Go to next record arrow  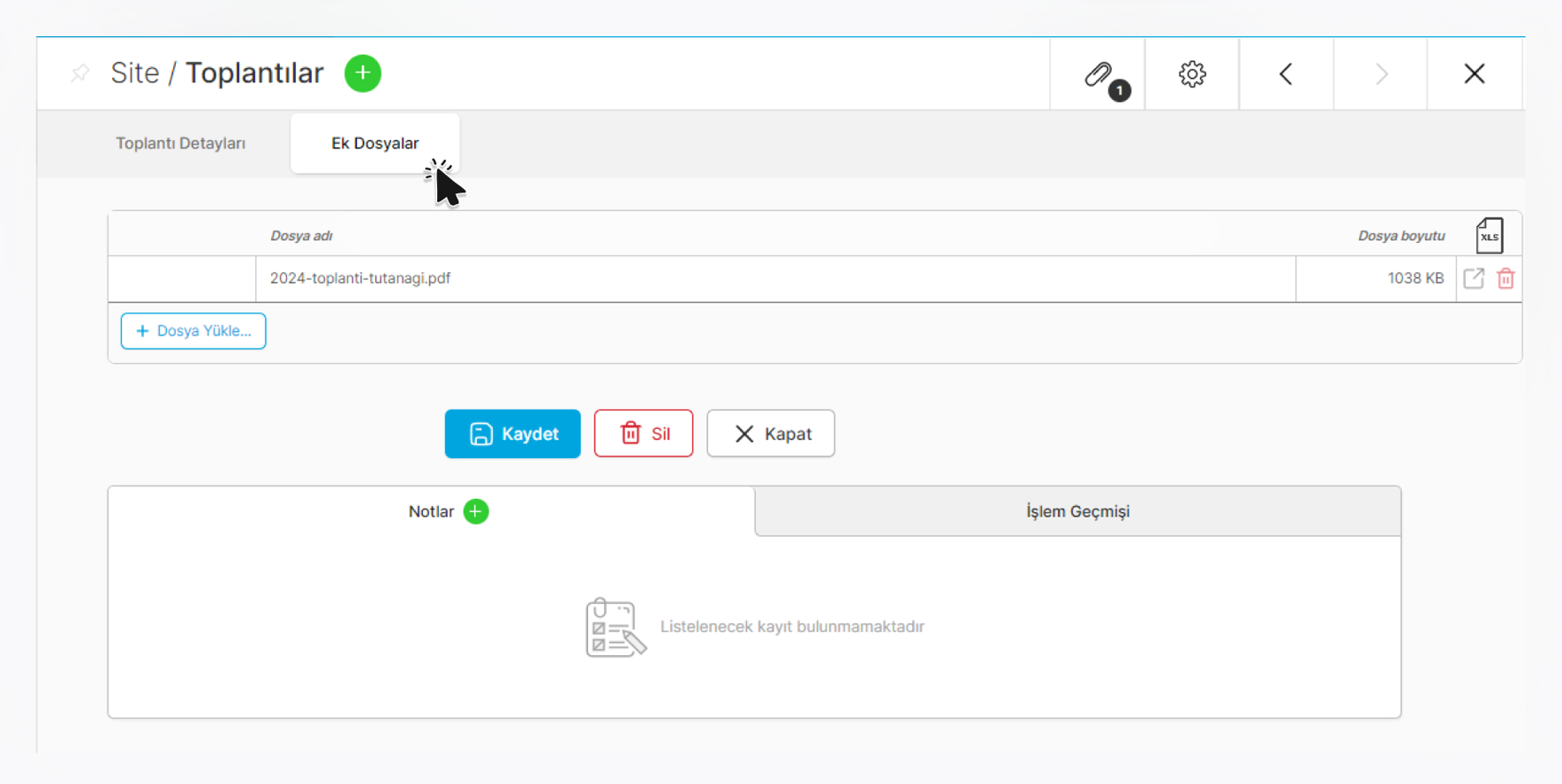tap(1381, 74)
